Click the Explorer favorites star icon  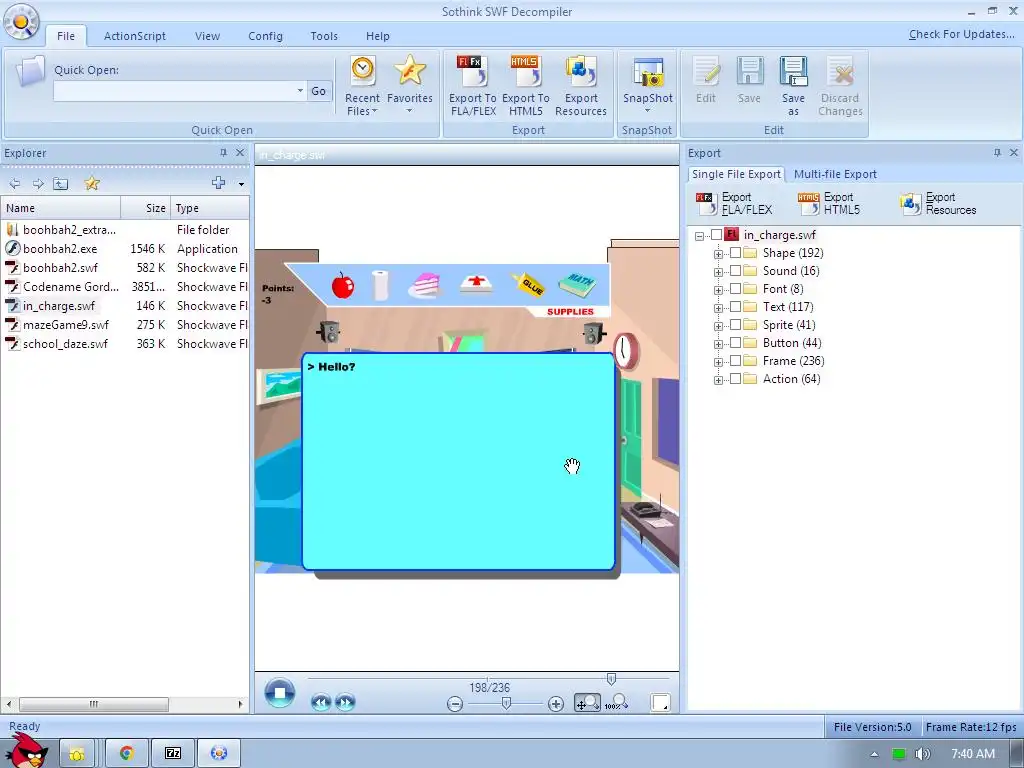click(92, 184)
